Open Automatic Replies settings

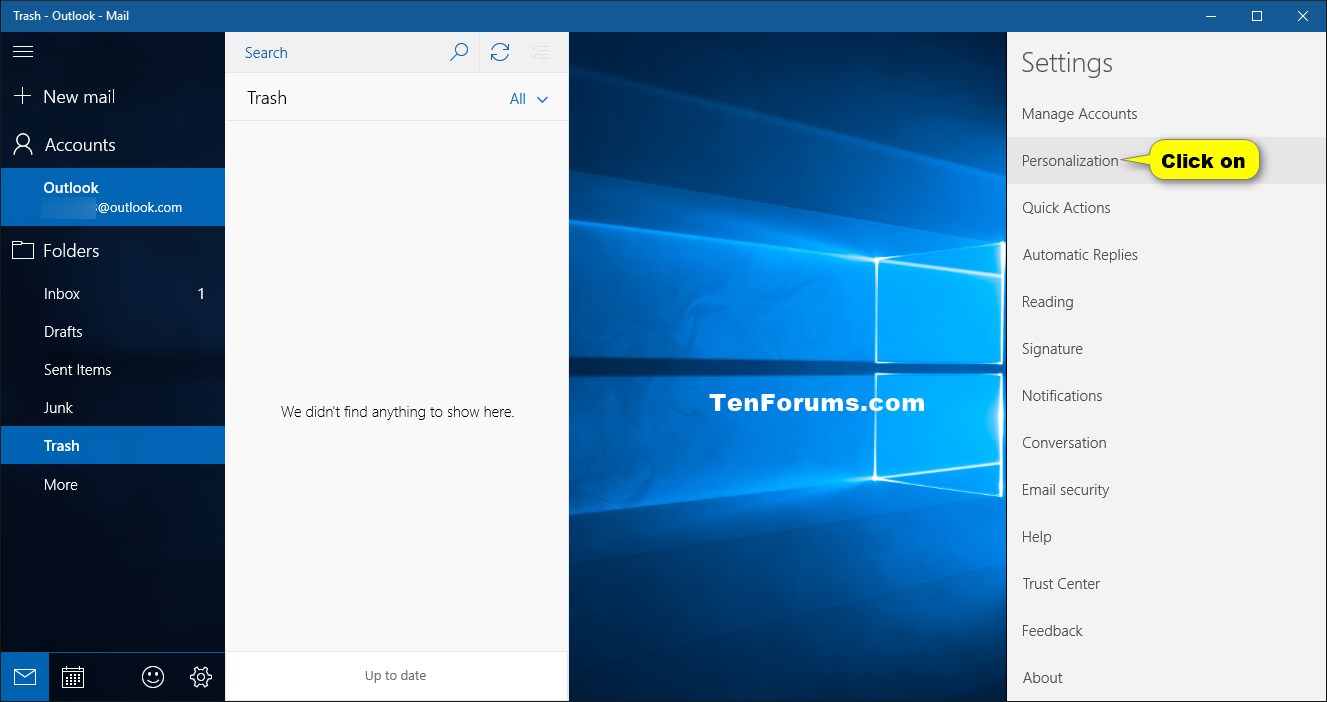[x=1167, y=255]
